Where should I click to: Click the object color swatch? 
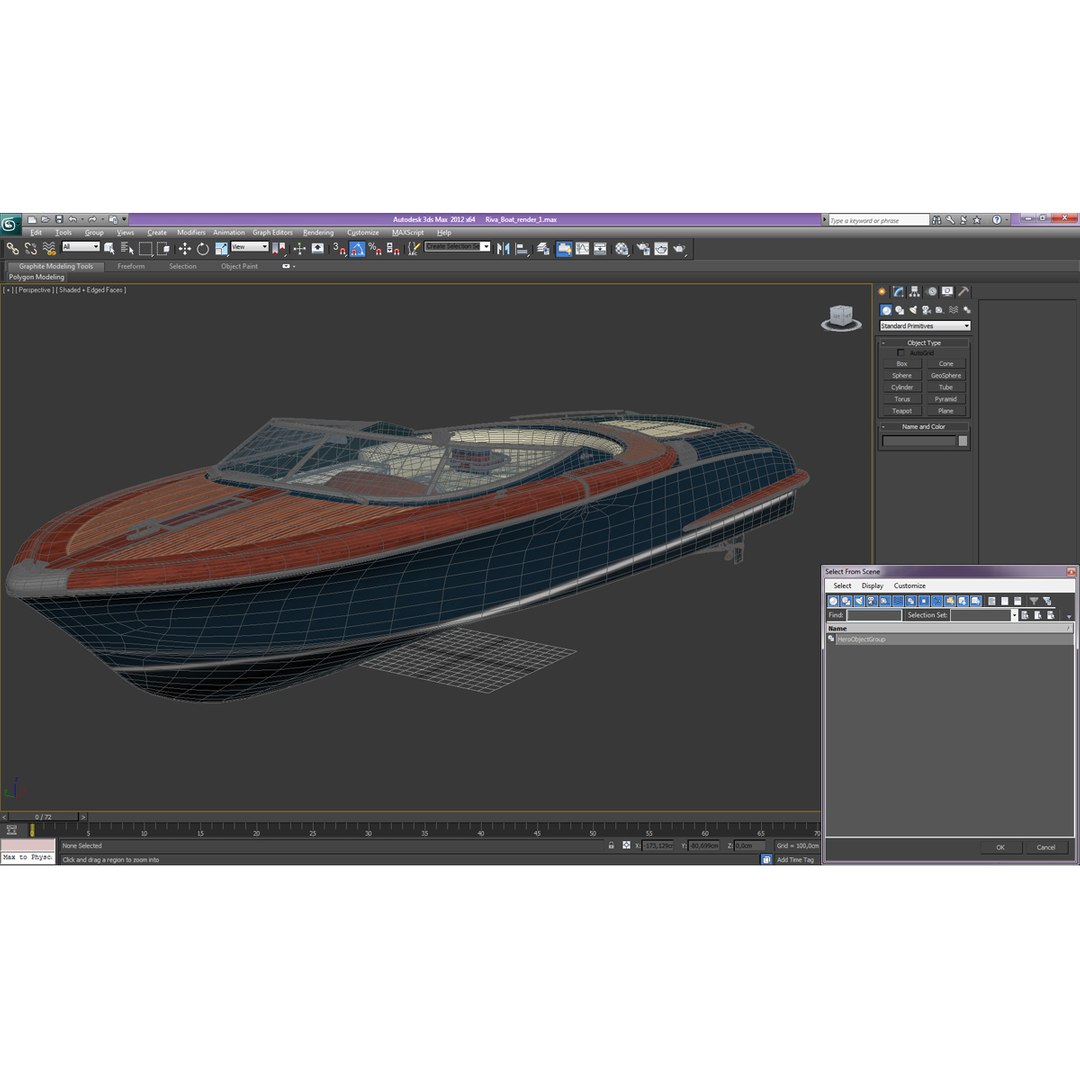[962, 441]
